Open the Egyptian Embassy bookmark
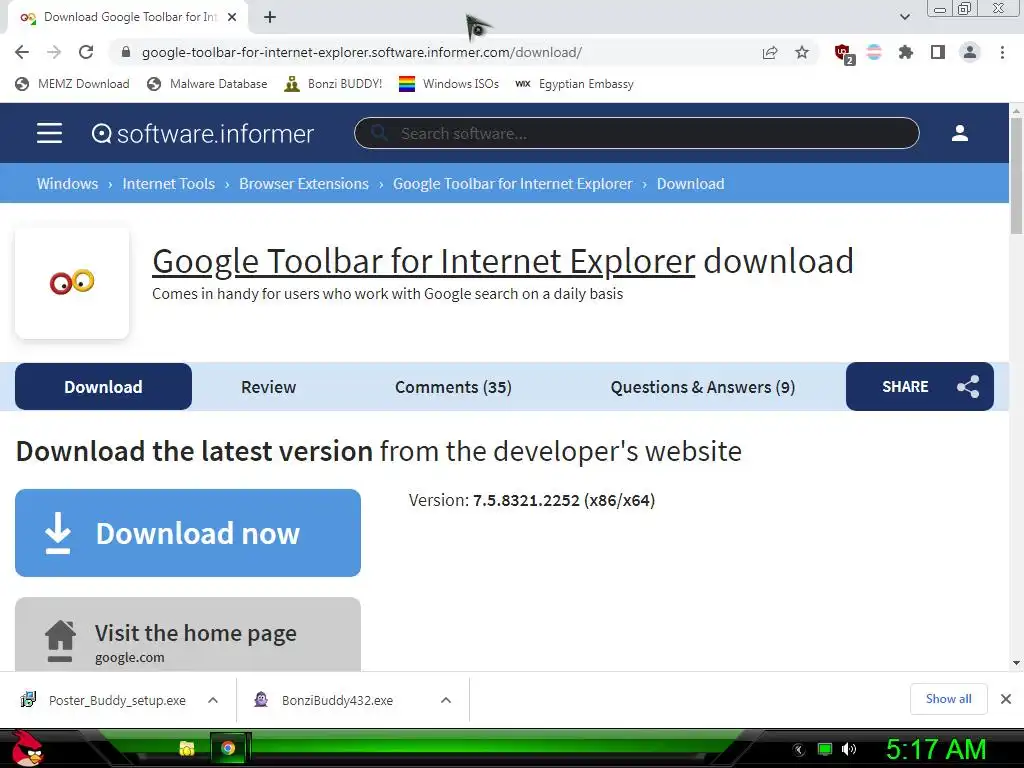Image resolution: width=1024 pixels, height=768 pixels. coord(574,84)
